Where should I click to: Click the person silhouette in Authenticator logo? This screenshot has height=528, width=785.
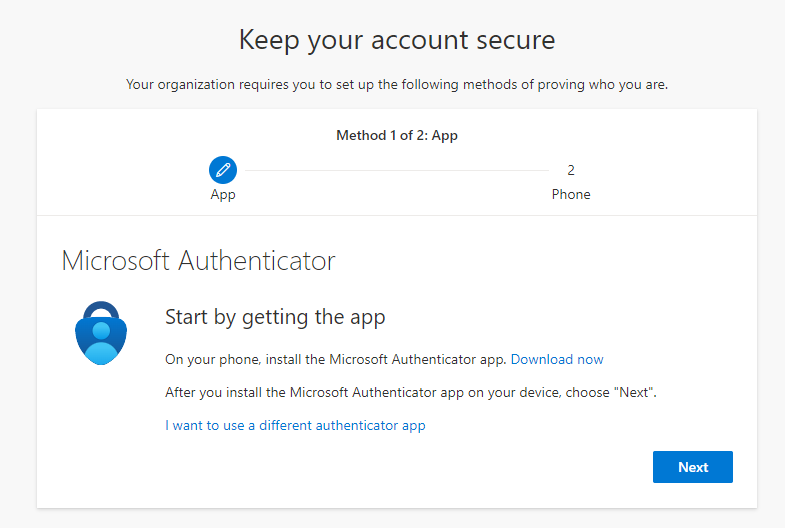[x=101, y=343]
